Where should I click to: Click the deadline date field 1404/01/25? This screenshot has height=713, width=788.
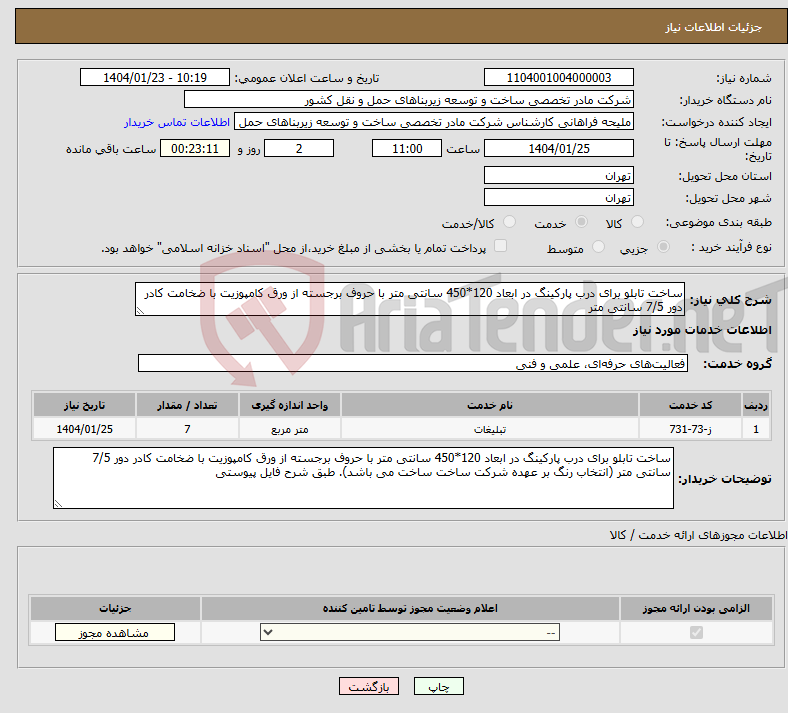pyautogui.click(x=559, y=148)
